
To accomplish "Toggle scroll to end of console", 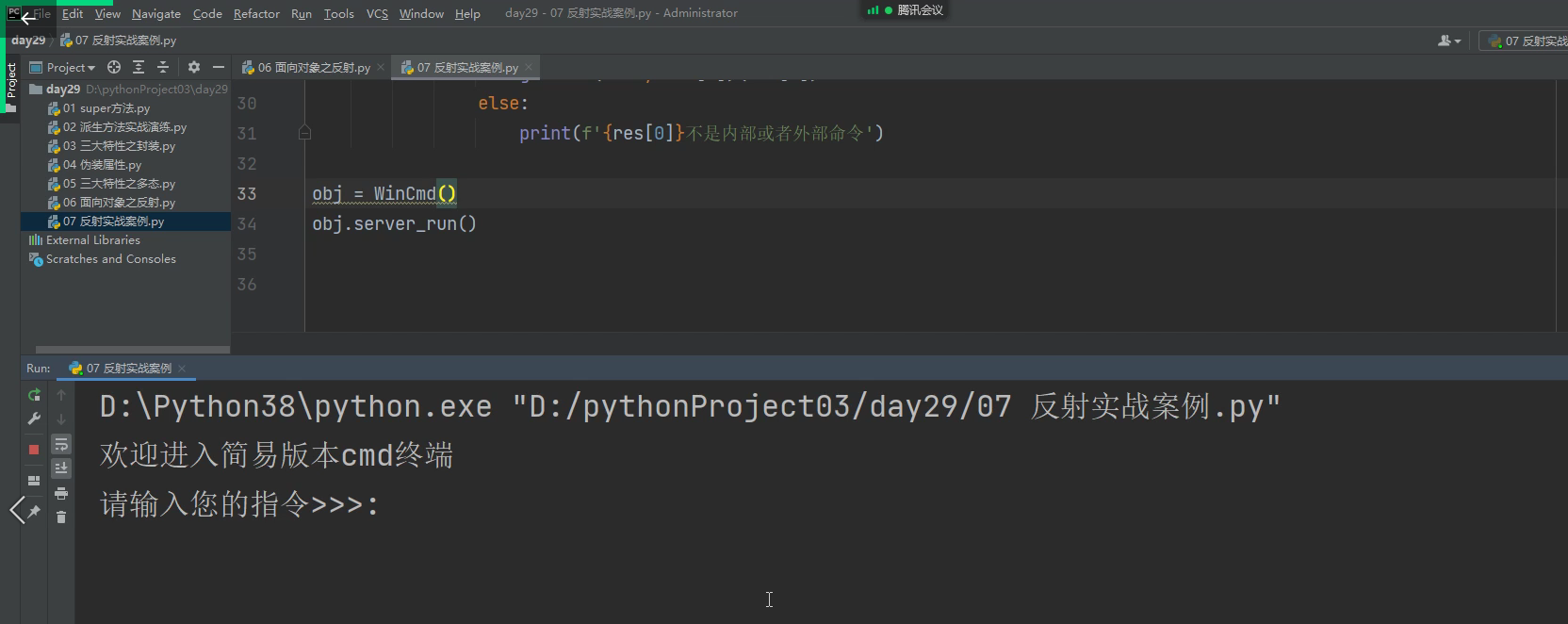I will [x=61, y=468].
